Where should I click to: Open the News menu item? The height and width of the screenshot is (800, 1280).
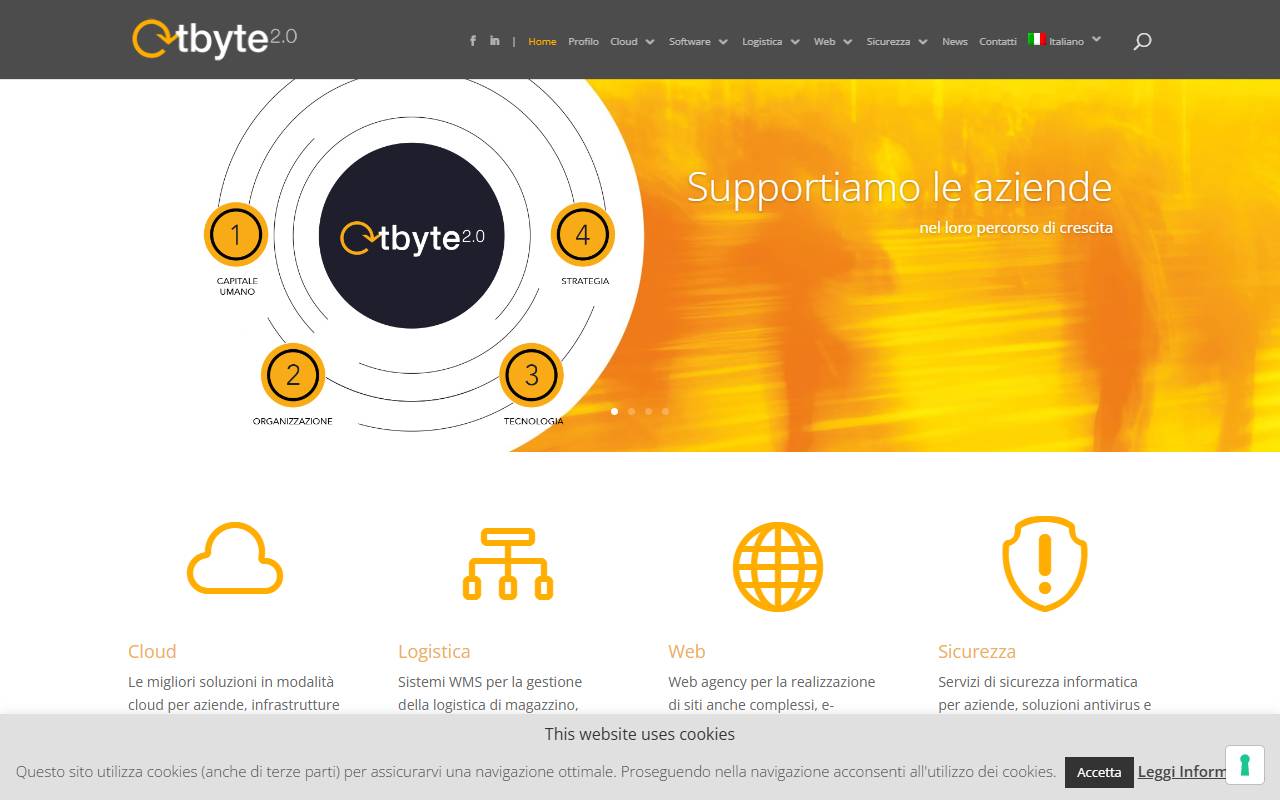point(955,42)
